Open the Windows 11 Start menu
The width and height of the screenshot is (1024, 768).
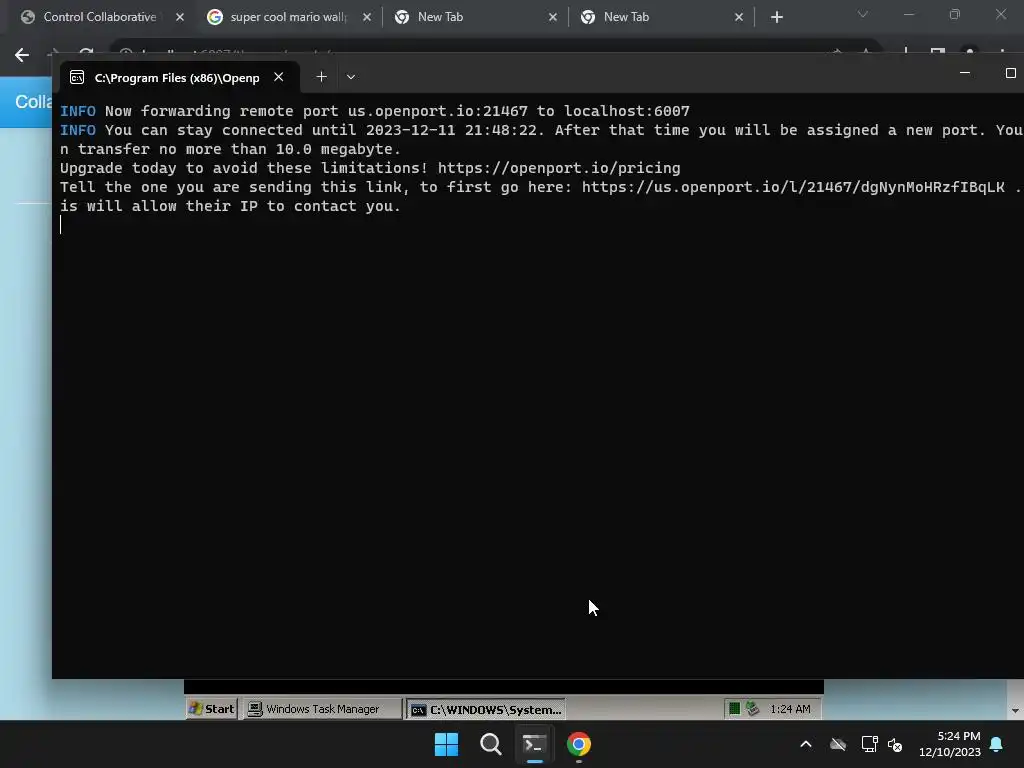(447, 744)
